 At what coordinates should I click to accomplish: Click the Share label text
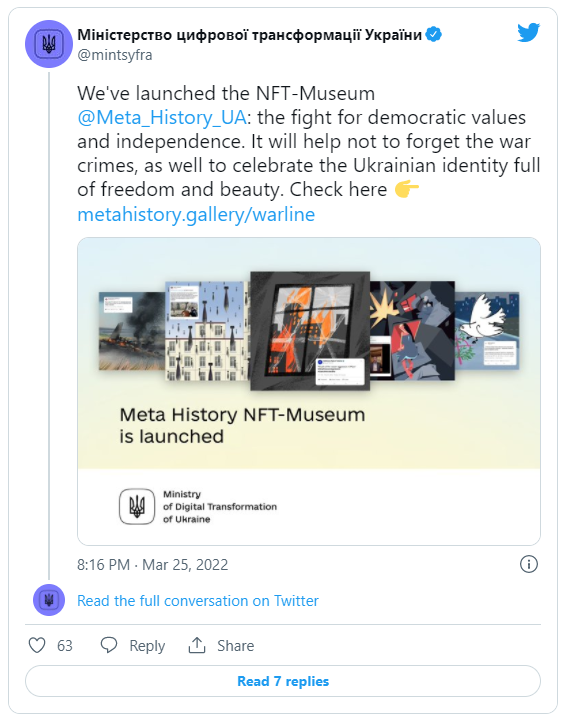[x=236, y=646]
